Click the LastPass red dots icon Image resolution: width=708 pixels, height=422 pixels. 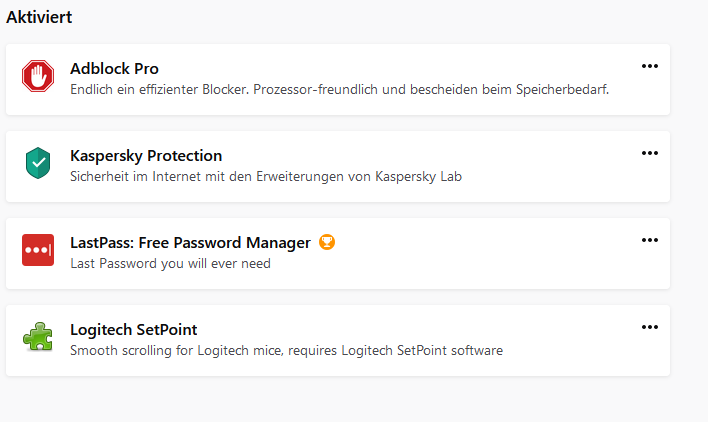coord(38,250)
